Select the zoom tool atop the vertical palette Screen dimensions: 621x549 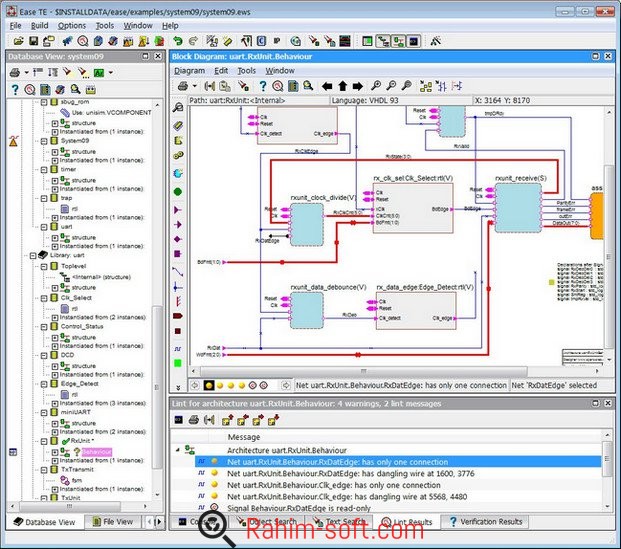click(x=178, y=107)
